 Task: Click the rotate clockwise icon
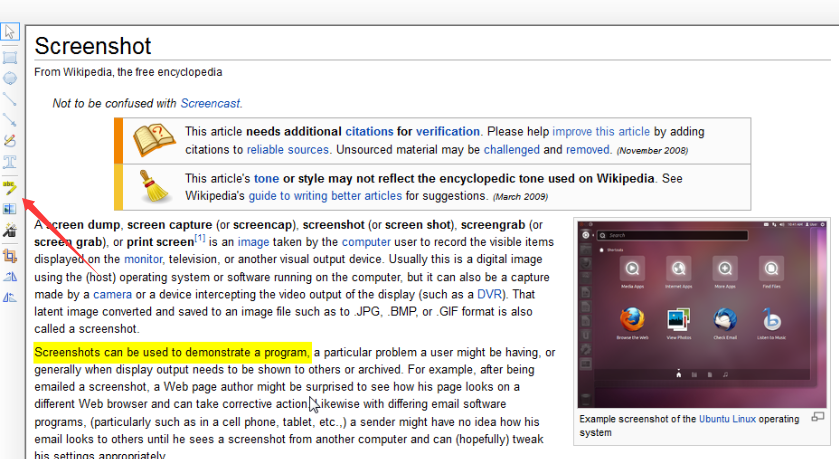pos(10,276)
